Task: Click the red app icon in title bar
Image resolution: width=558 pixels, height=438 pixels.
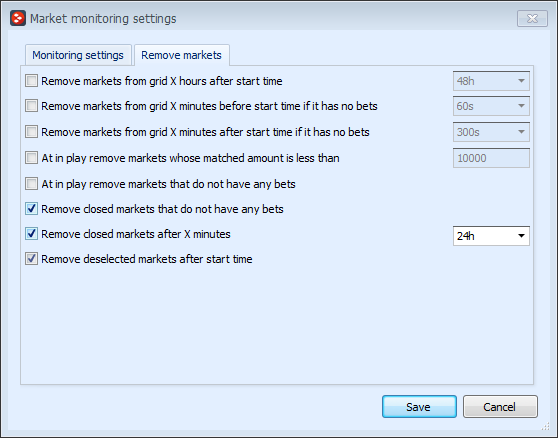Action: click(x=18, y=18)
